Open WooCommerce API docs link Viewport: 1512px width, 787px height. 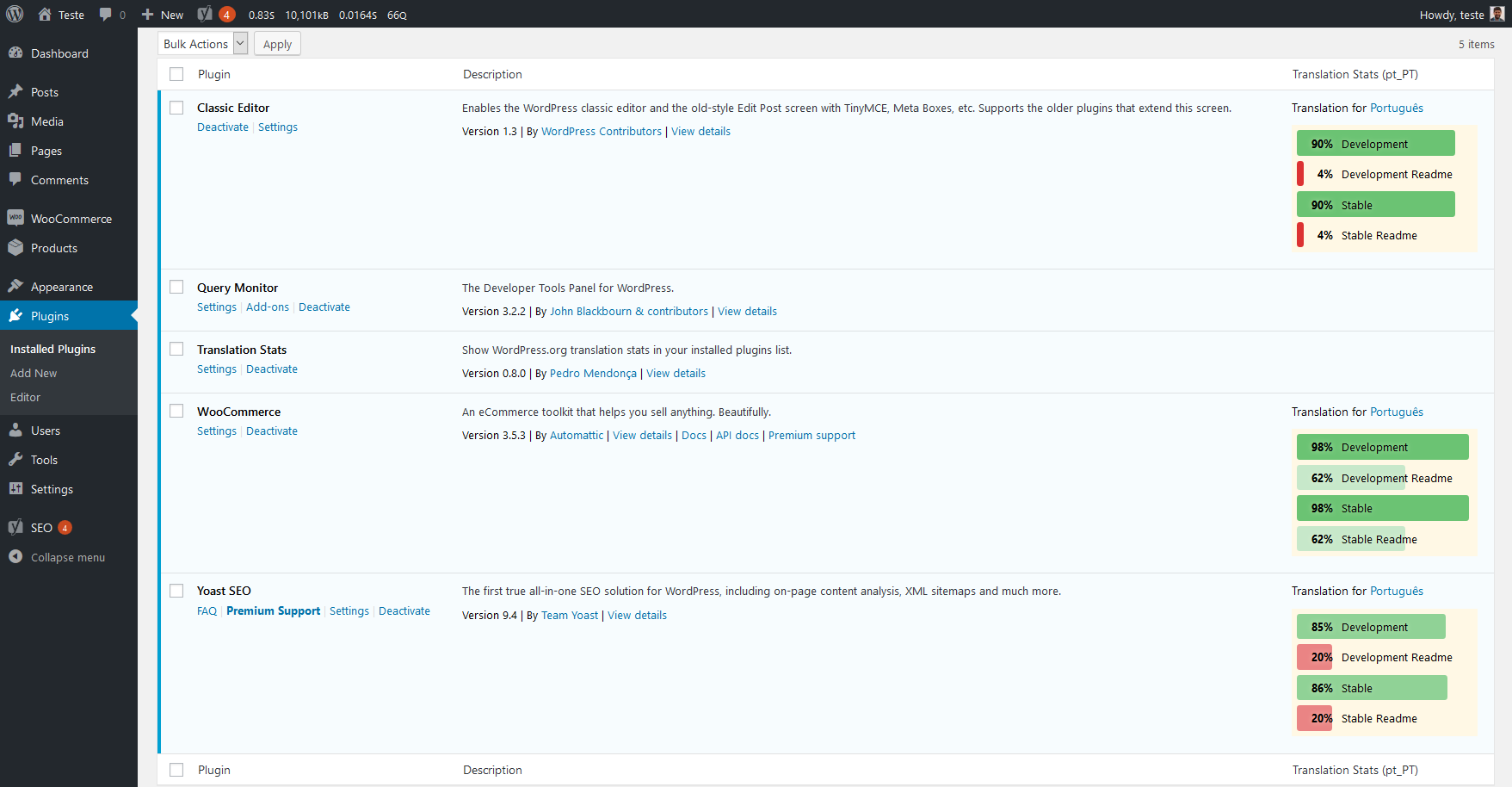click(x=737, y=435)
